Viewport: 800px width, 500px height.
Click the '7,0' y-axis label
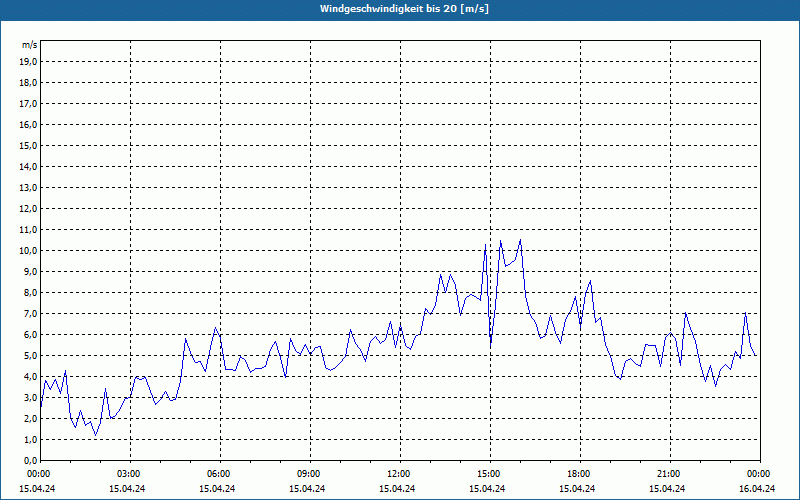30,313
